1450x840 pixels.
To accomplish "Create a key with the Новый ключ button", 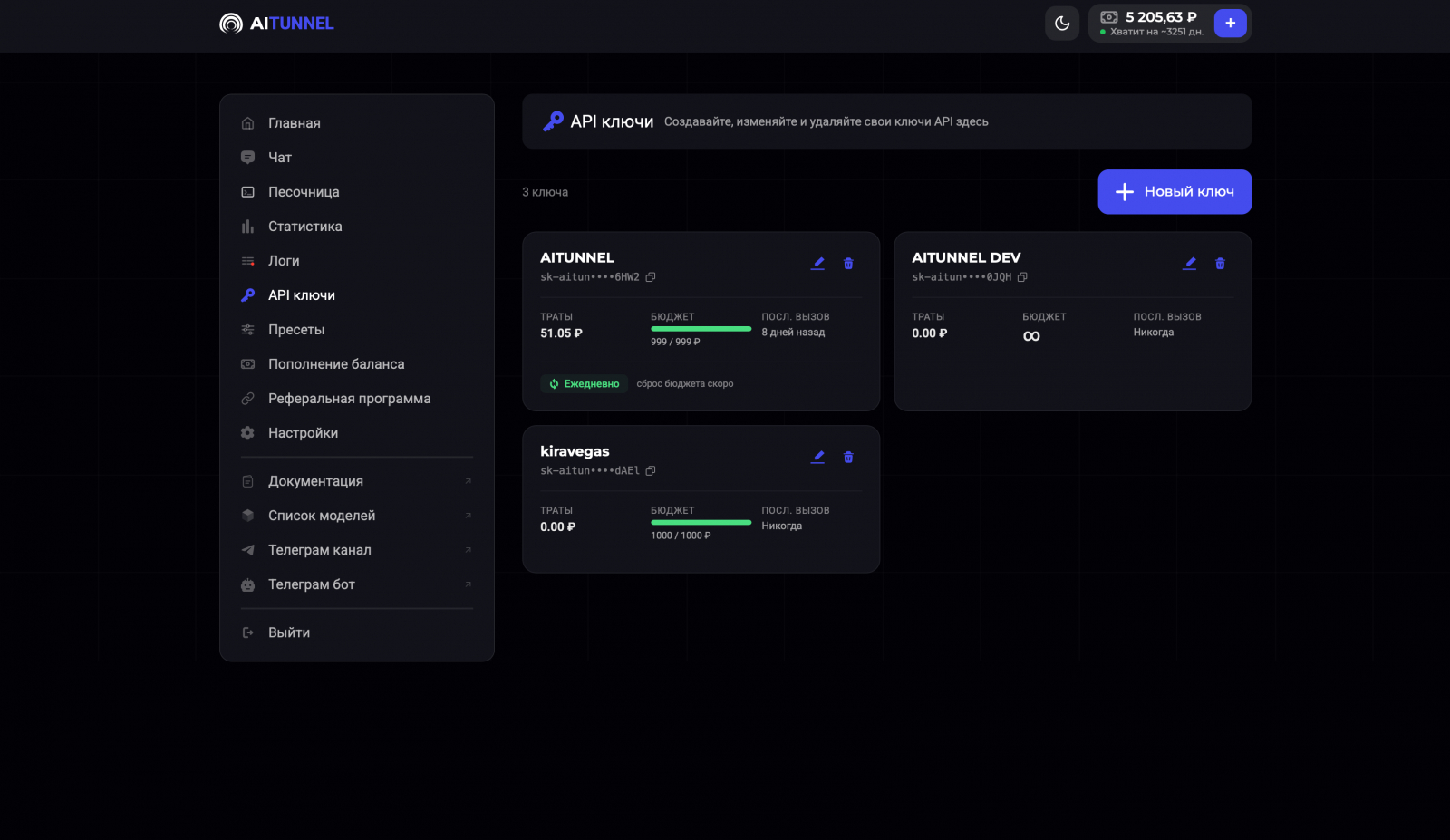I will click(1174, 192).
